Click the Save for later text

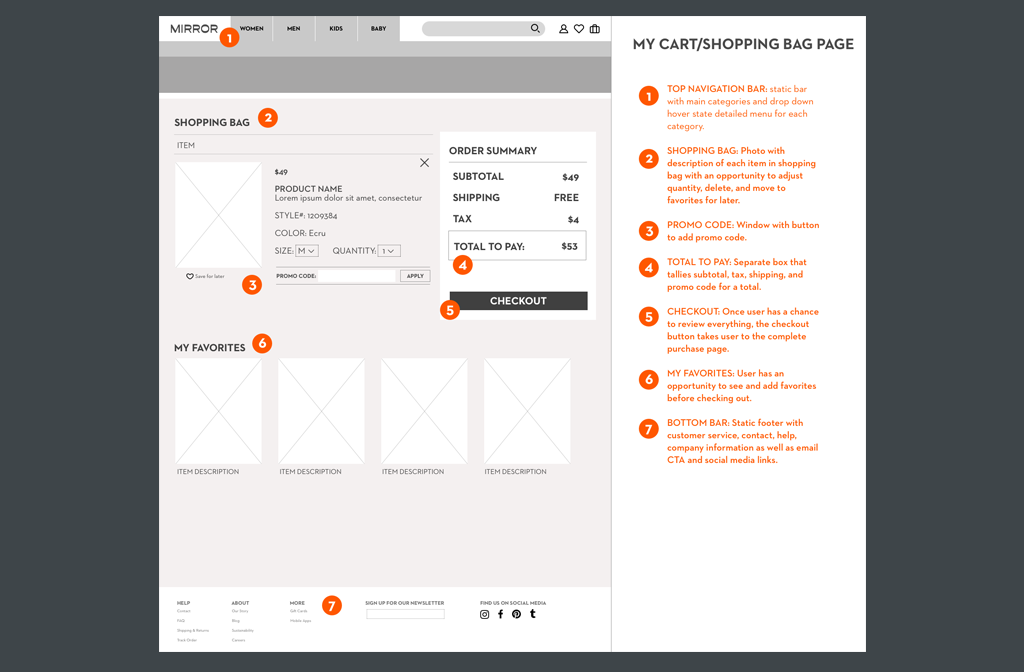pos(210,276)
